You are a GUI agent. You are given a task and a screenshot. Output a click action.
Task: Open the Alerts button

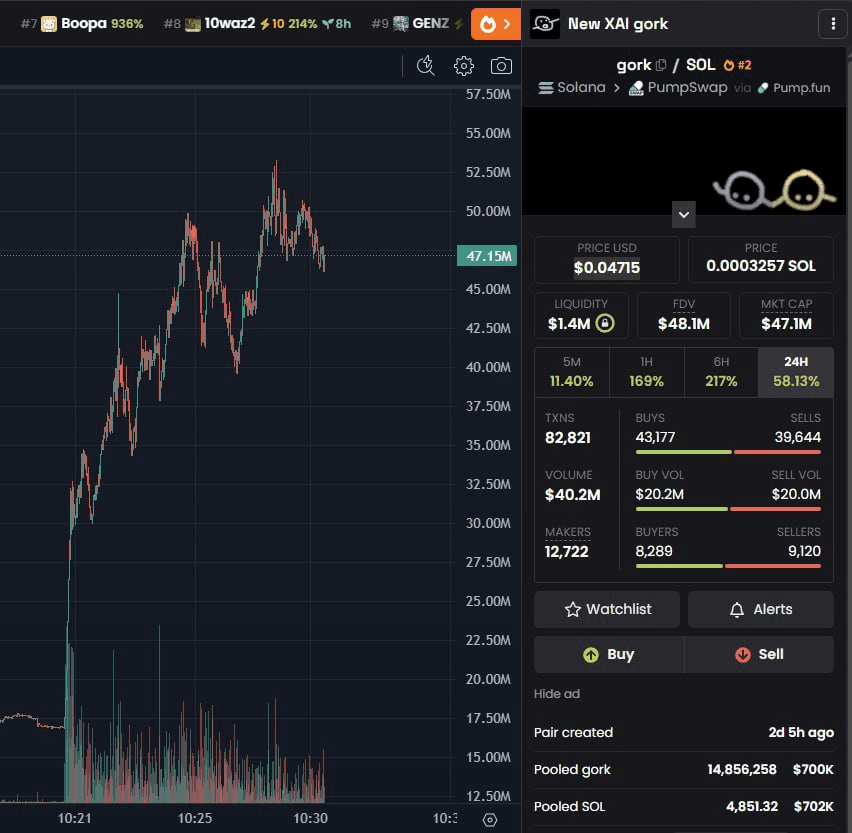click(x=761, y=609)
